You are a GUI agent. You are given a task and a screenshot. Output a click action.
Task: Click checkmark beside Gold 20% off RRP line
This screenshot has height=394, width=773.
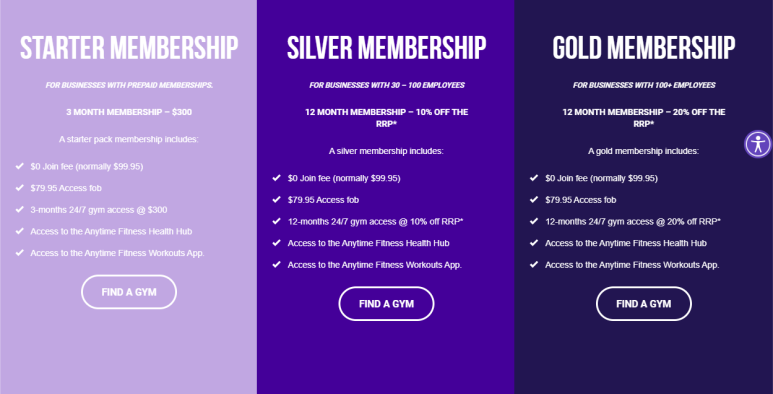pyautogui.click(x=534, y=221)
